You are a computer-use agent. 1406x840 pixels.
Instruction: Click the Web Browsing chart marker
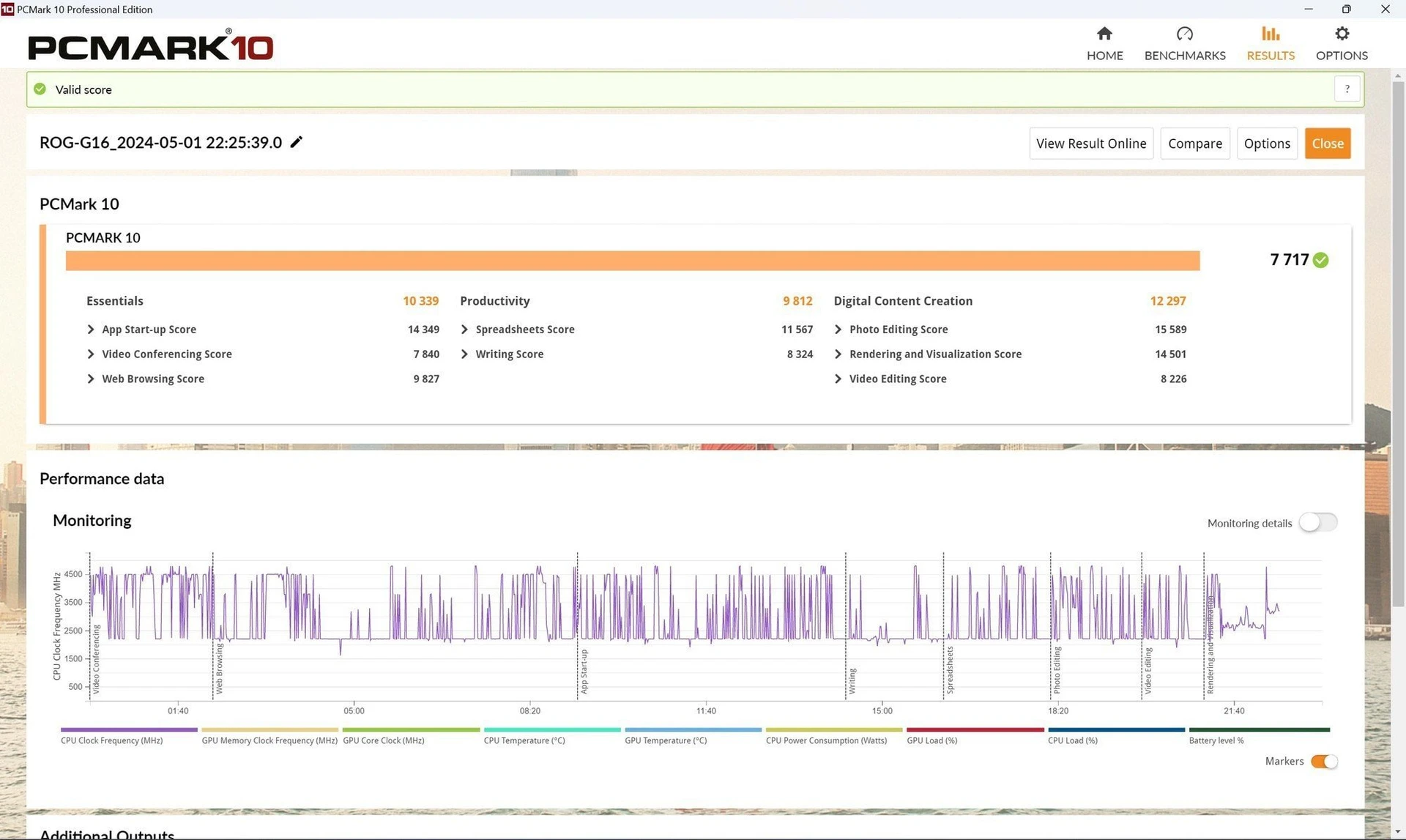[x=219, y=668]
